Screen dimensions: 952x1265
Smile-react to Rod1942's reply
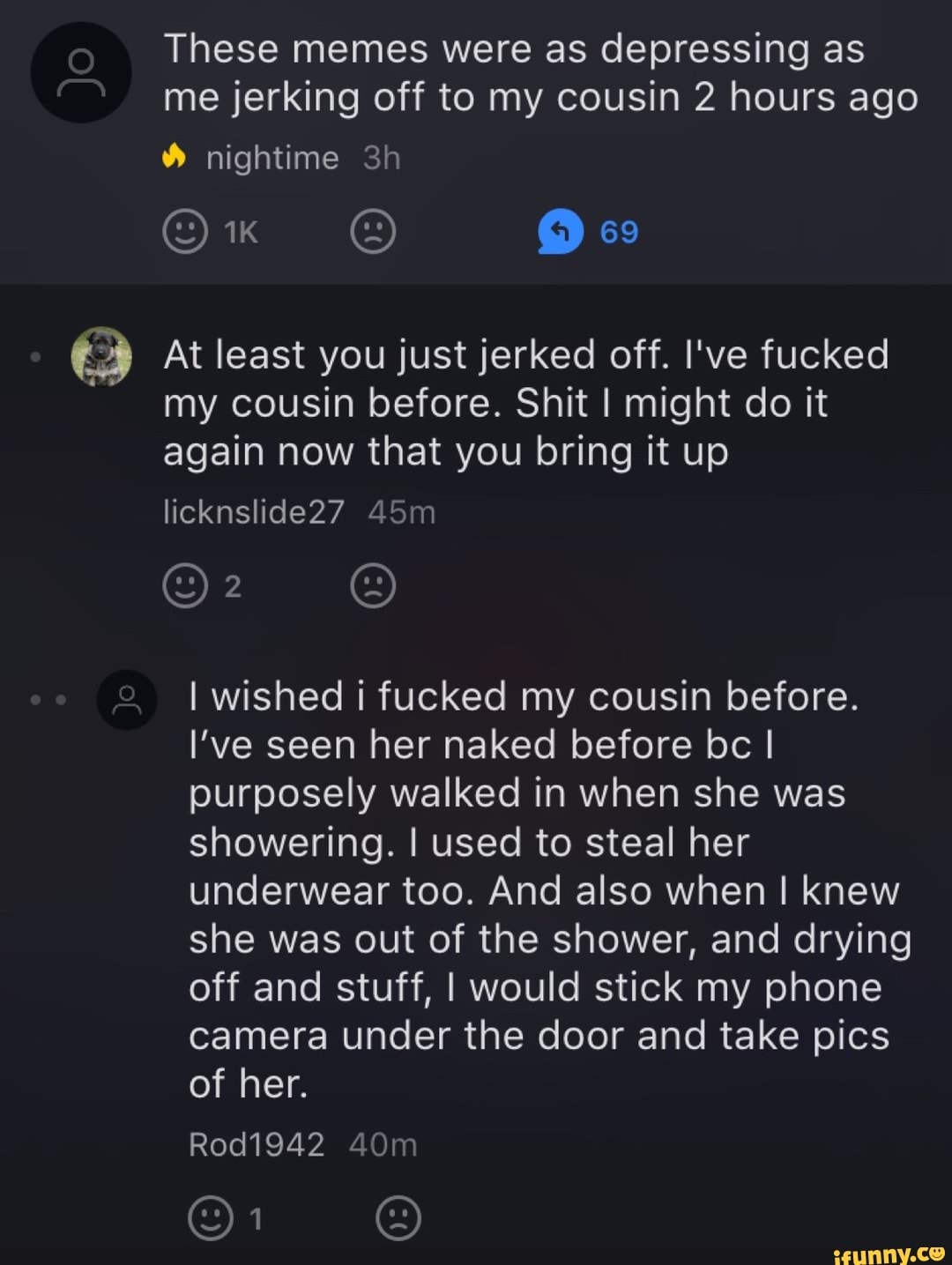coord(211,1218)
